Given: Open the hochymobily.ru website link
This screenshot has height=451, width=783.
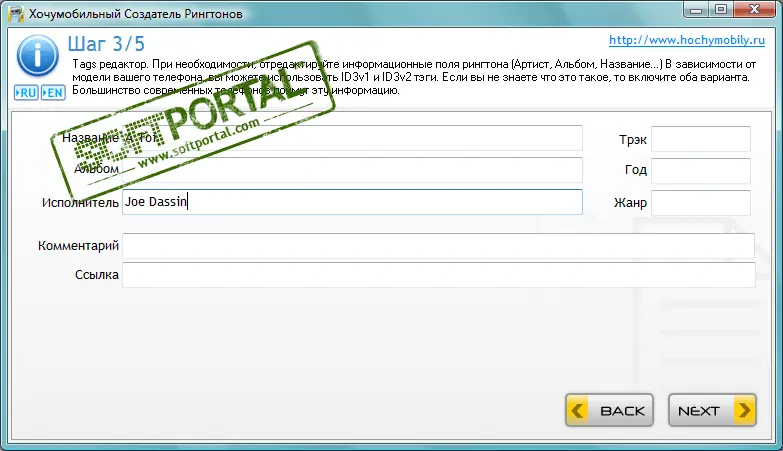Looking at the screenshot, I should 687,40.
